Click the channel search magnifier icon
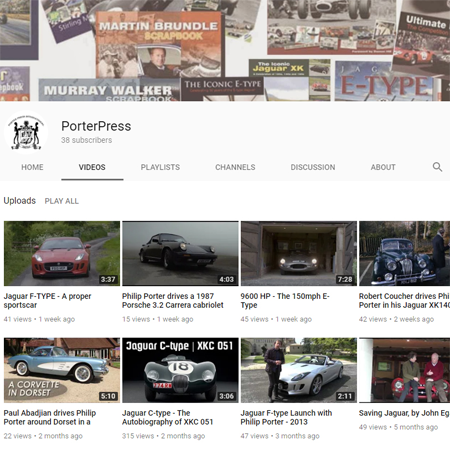 437,167
